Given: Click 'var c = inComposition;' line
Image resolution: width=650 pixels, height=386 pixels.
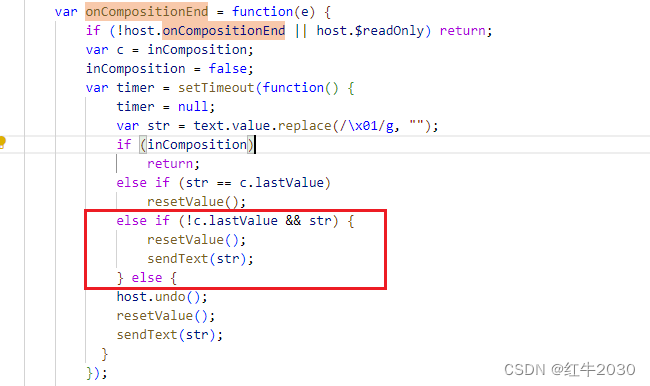Looking at the screenshot, I should click(x=170, y=50).
